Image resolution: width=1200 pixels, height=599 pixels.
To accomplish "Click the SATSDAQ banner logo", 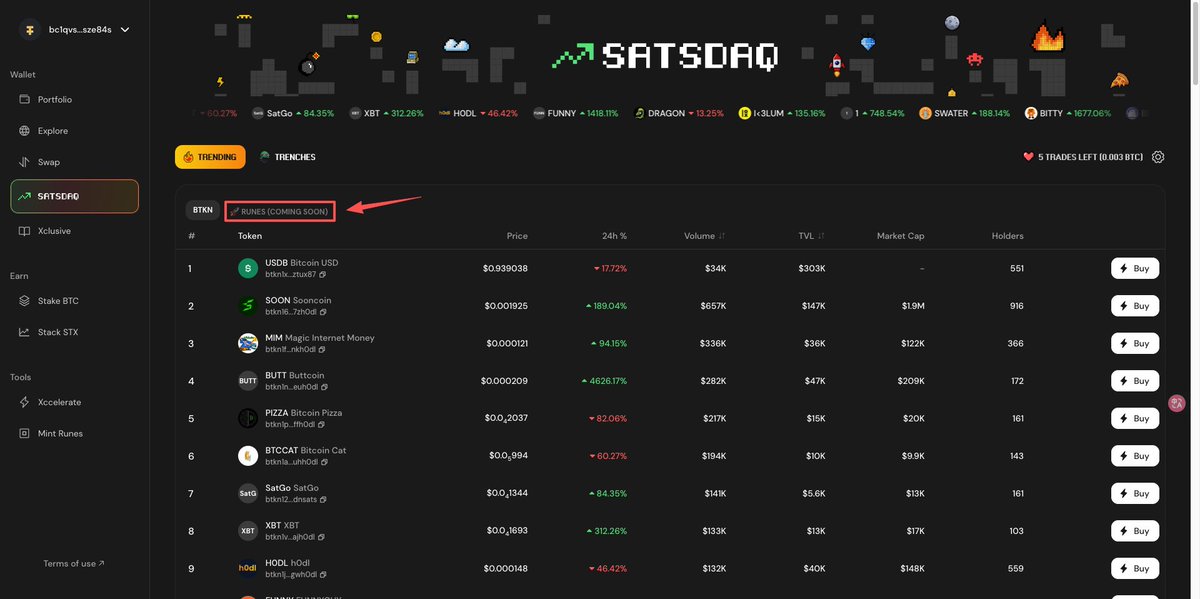I will coord(665,56).
